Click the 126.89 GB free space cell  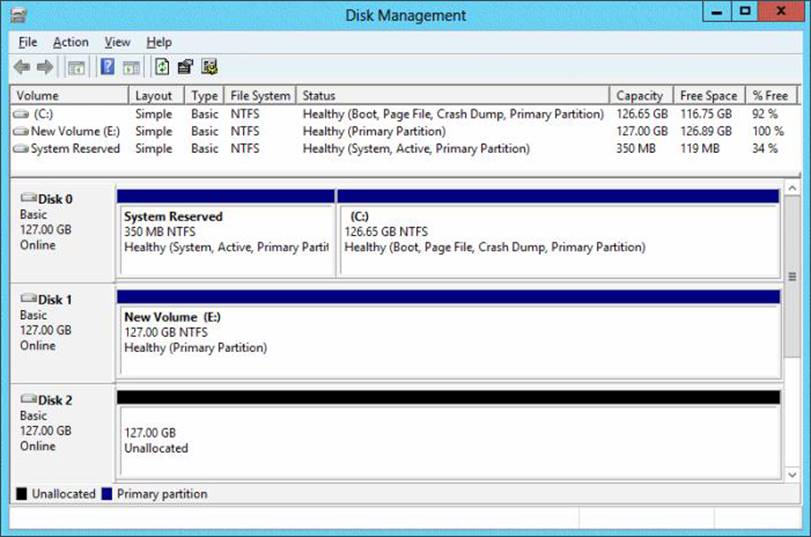706,131
